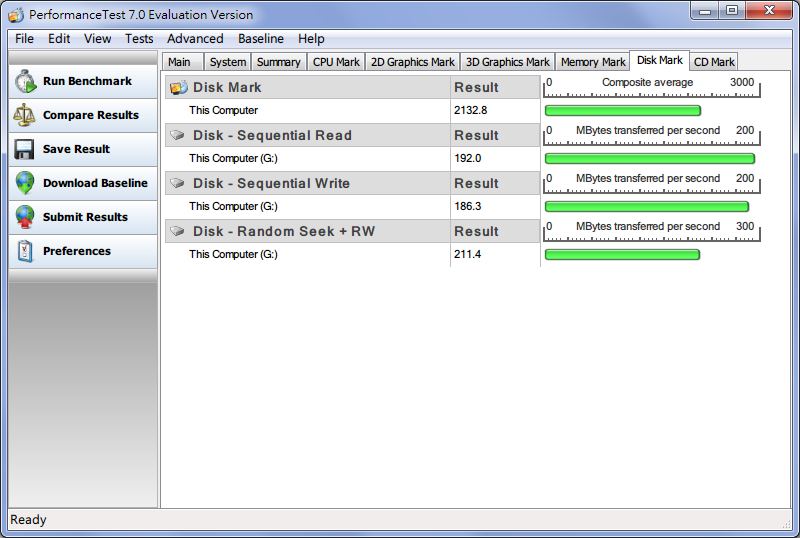Switch to the 2D Graphics Mark tab

412,62
